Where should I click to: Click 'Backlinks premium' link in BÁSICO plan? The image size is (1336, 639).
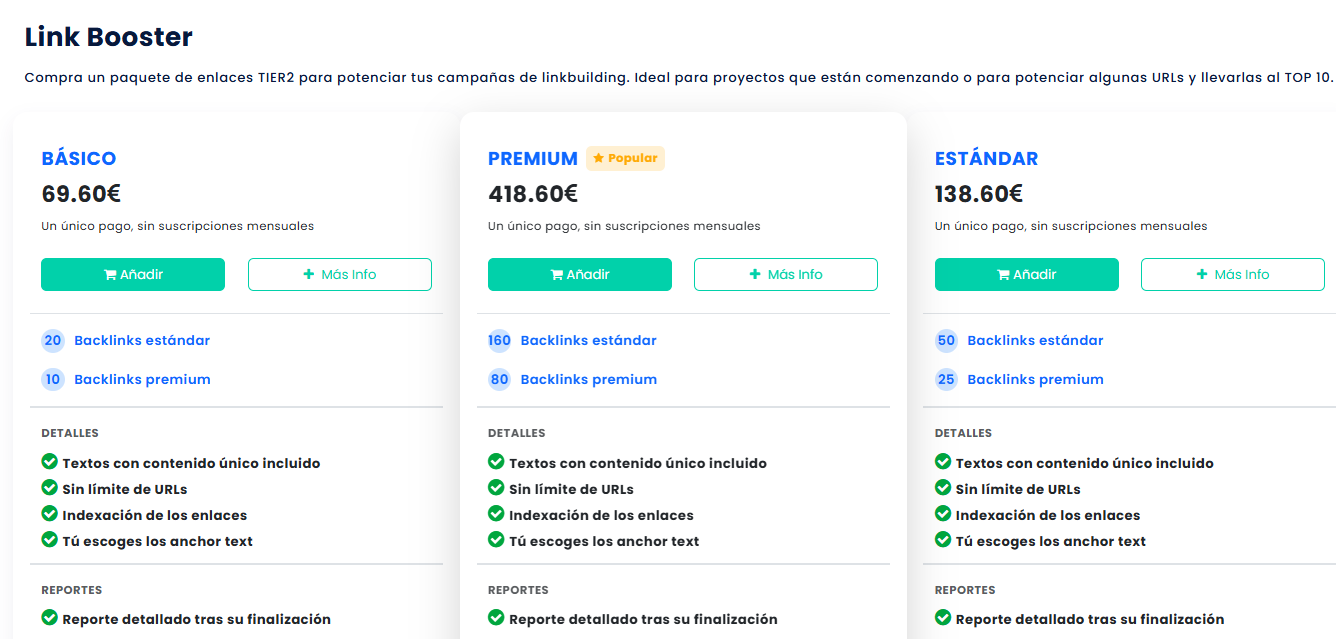142,379
